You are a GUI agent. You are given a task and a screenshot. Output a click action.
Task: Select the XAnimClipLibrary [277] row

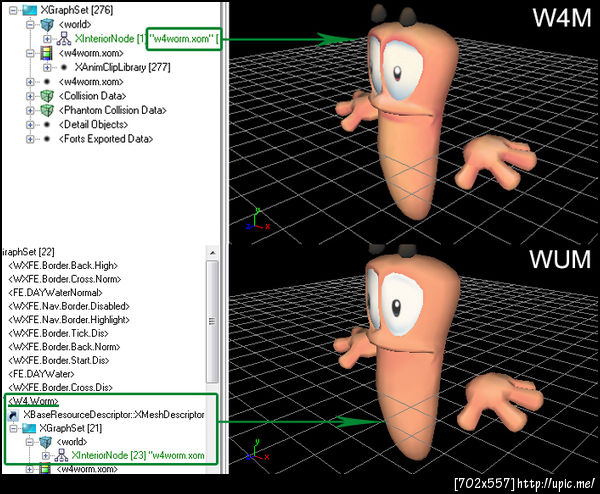tap(122, 68)
